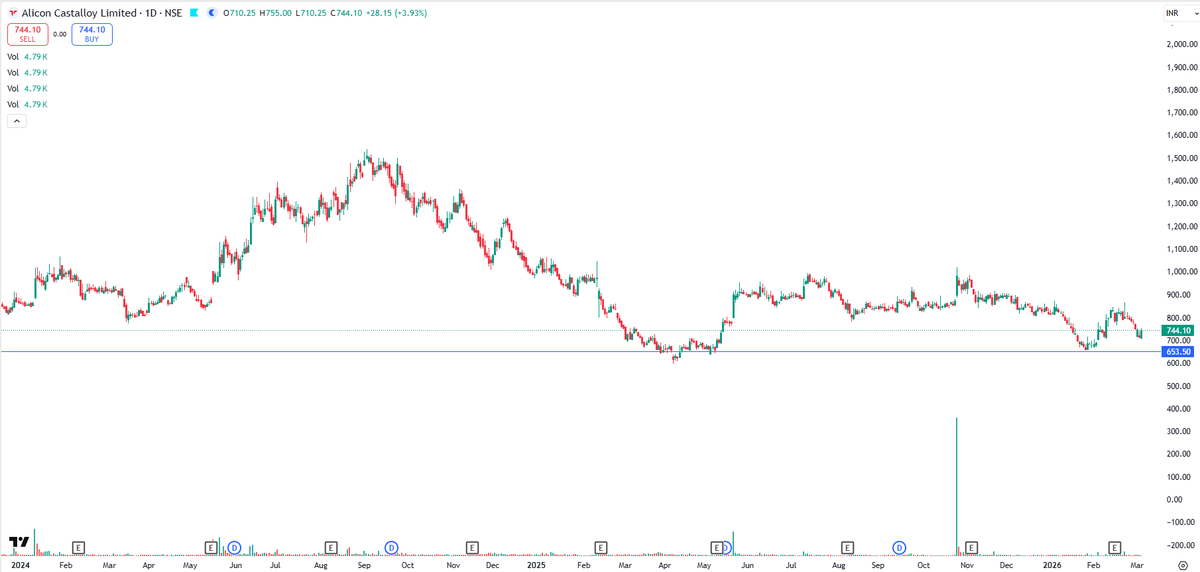The width and height of the screenshot is (1200, 572).
Task: Click the BUY 744.10 button
Action: click(93, 34)
